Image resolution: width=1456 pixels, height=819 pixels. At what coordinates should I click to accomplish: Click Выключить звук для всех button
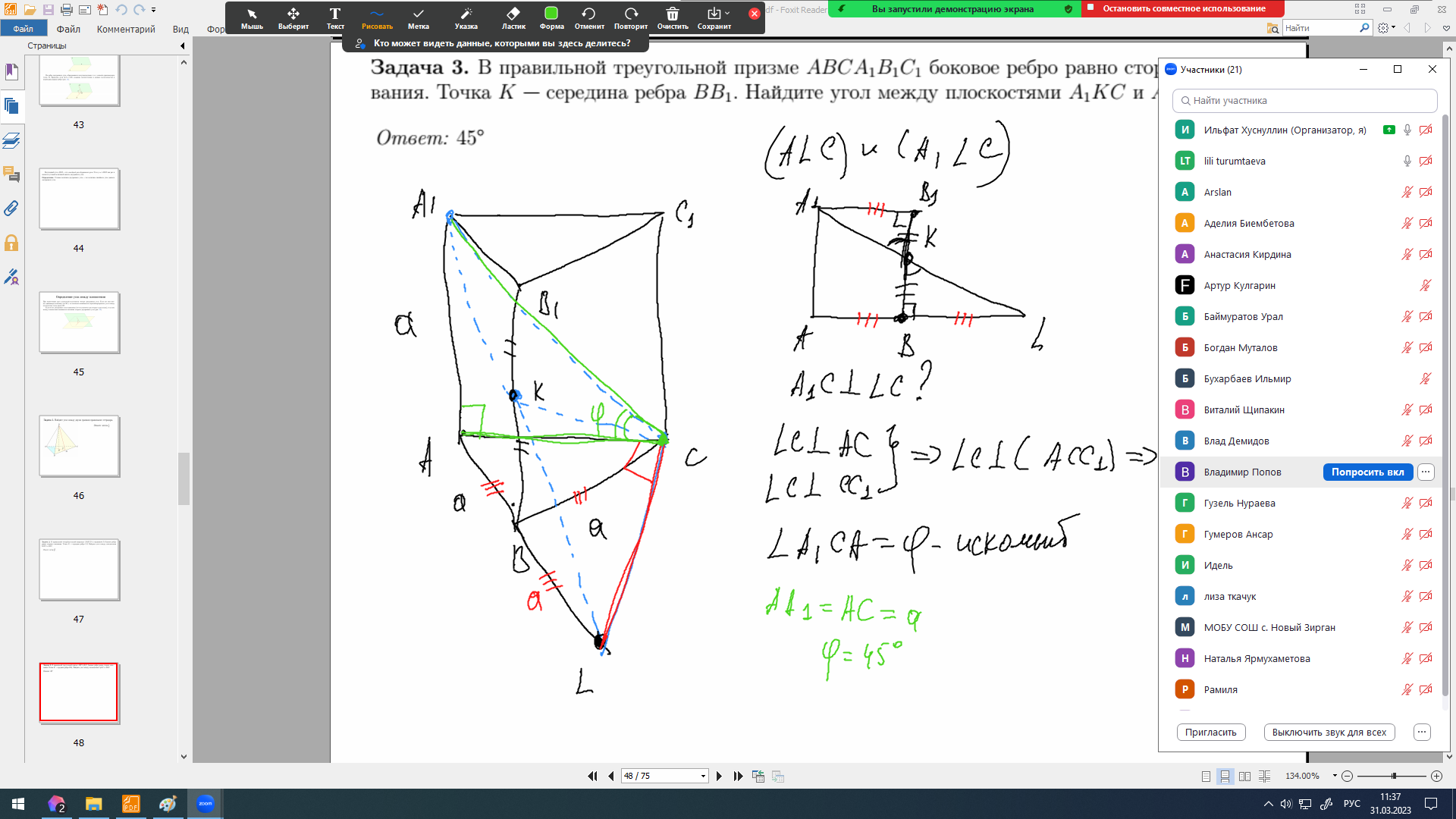coord(1329,732)
